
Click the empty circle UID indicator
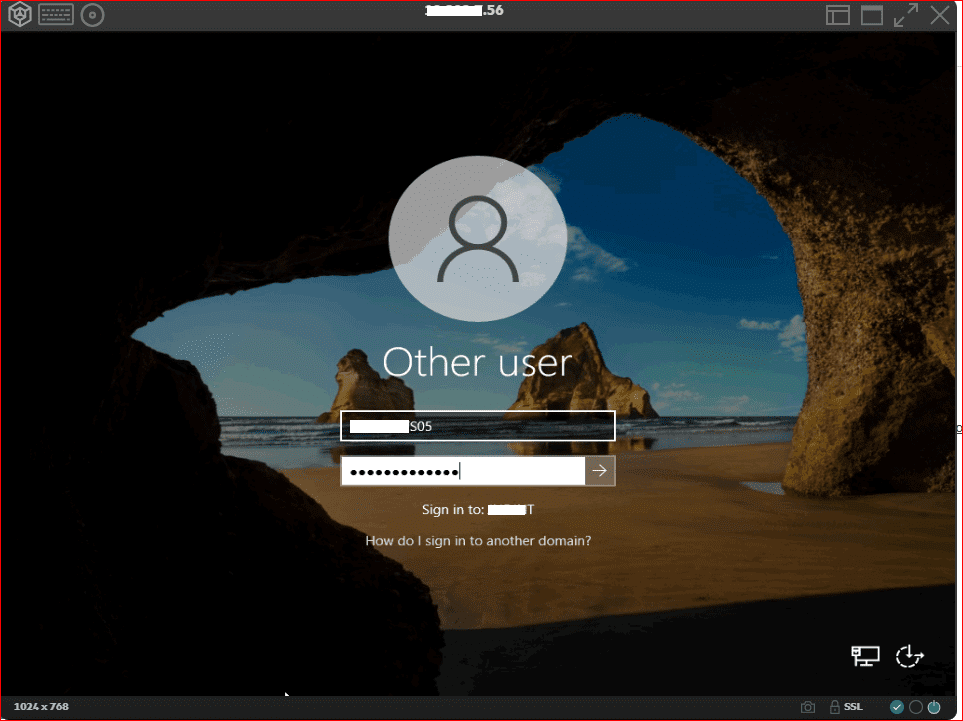pyautogui.click(x=915, y=707)
